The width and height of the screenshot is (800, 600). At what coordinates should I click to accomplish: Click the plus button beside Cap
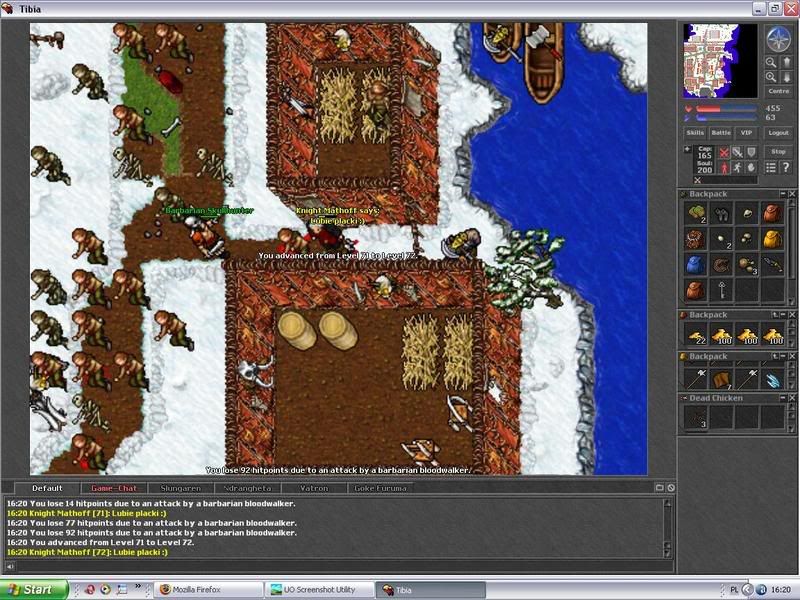click(687, 149)
